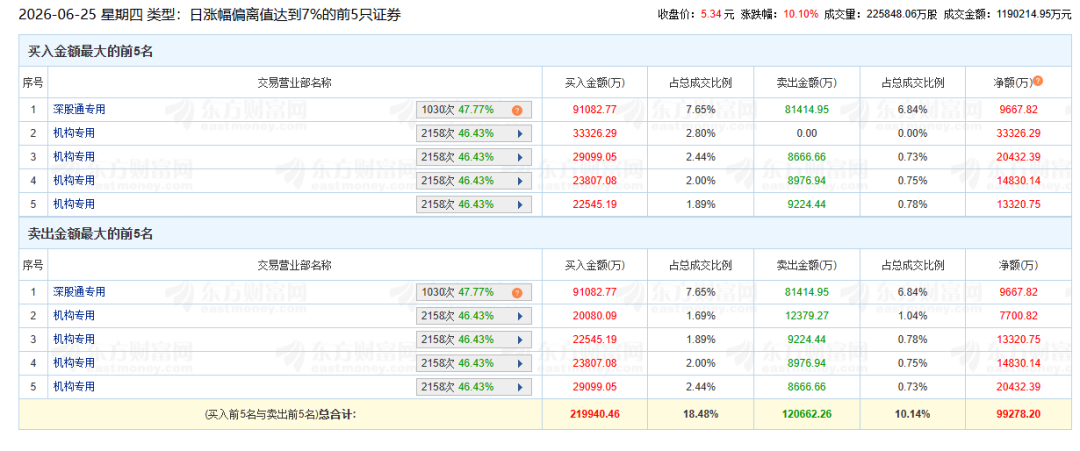Click the 0.00 sell amount cell

click(807, 133)
